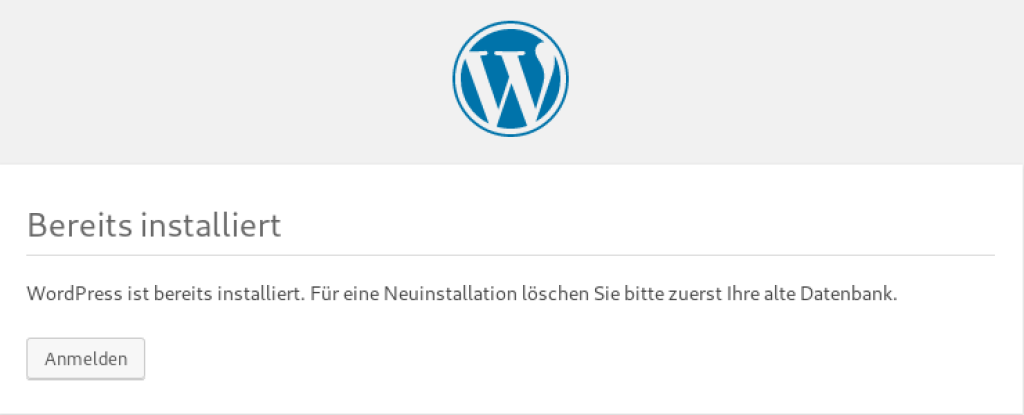Click the divider line under the heading

tap(511, 254)
